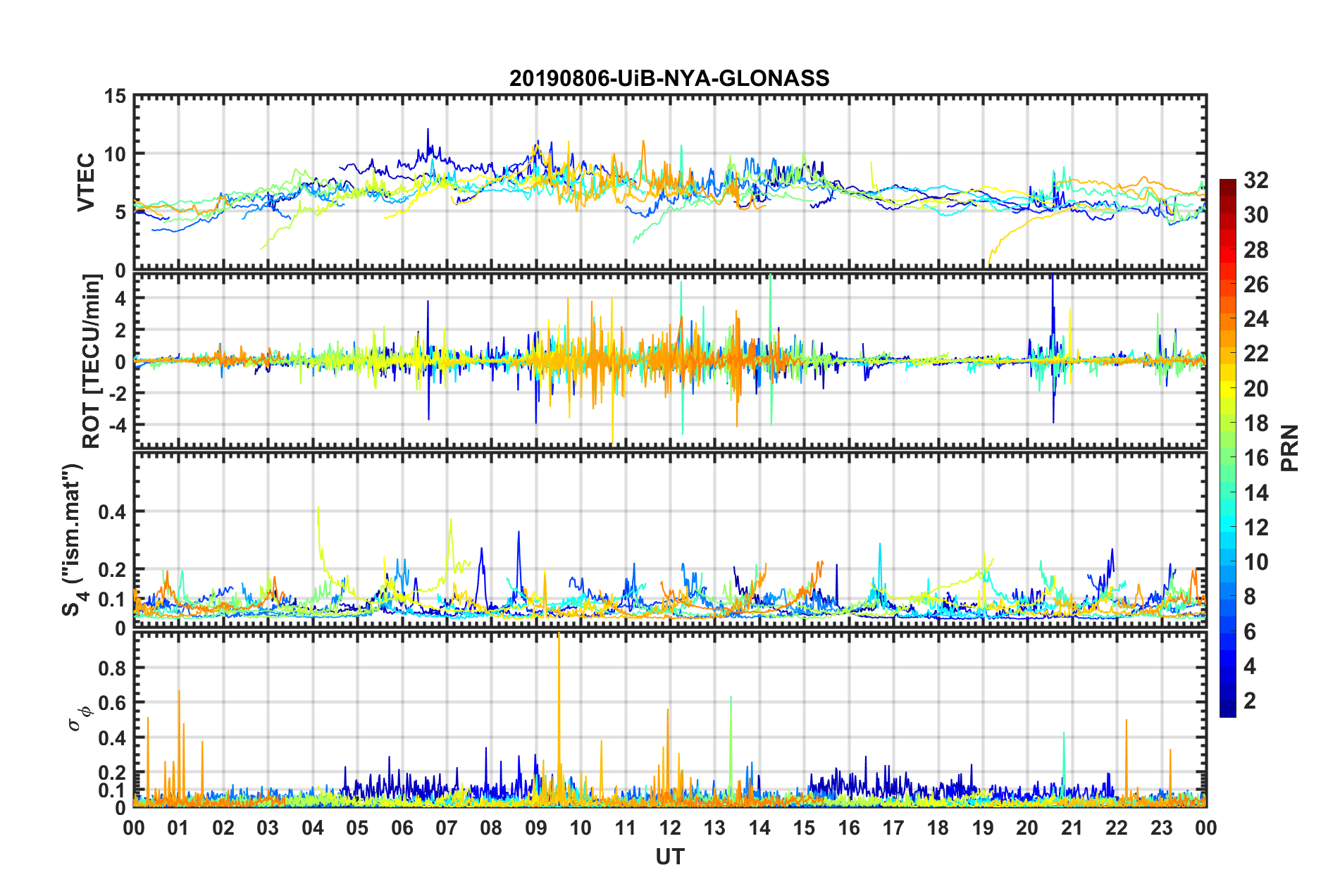Click the x-axis hour label 07
Screen dimensions: 1340x896
click(447, 828)
